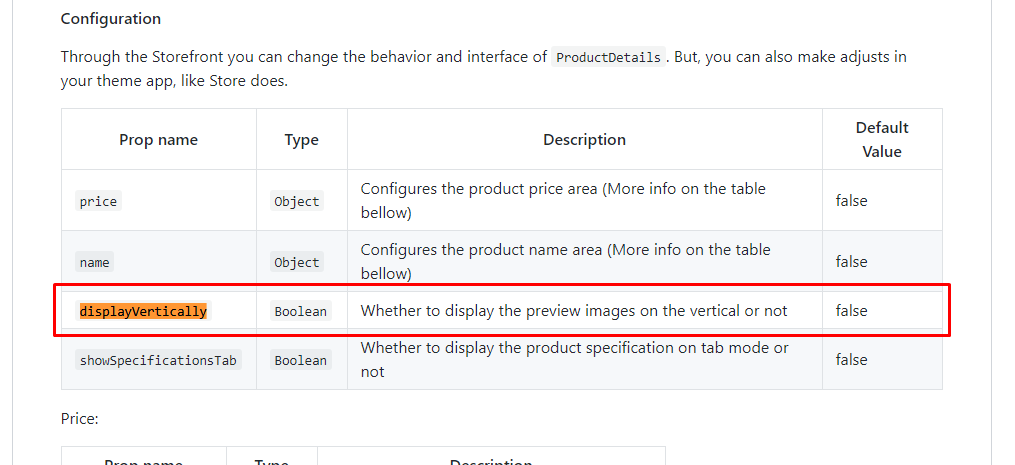
Task: Click the product name area description
Action: (x=566, y=262)
